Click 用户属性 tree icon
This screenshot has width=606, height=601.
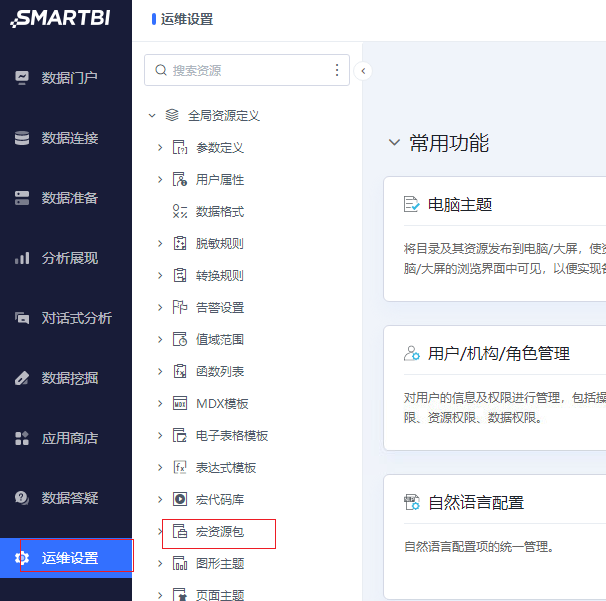click(180, 179)
